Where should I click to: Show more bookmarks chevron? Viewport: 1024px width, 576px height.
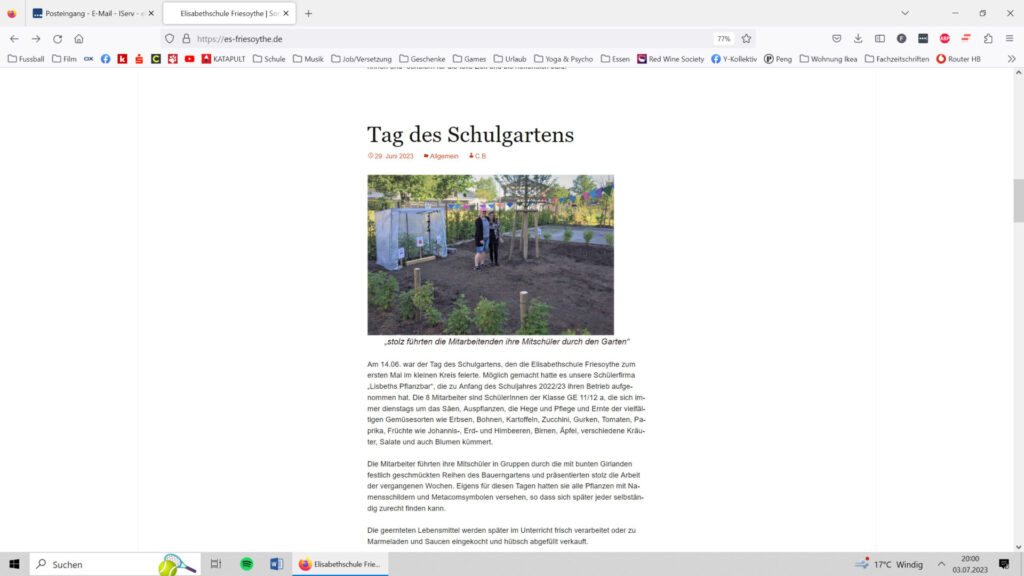[x=1011, y=59]
